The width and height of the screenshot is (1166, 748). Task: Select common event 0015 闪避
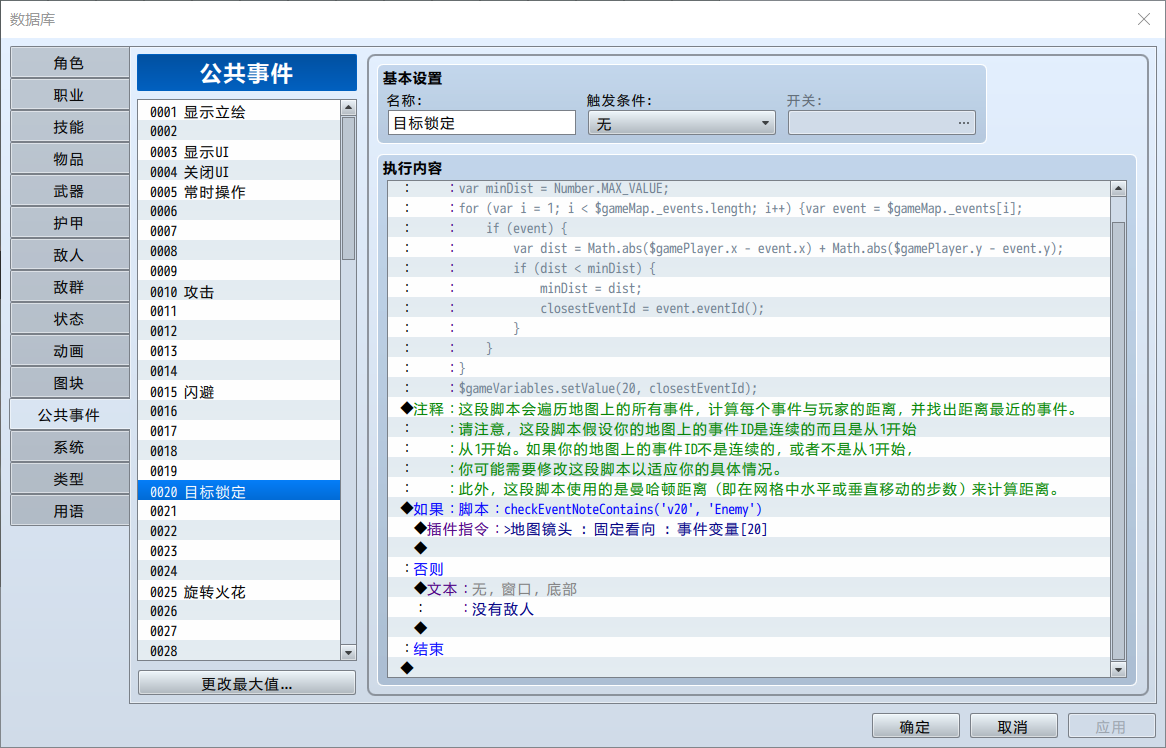tap(239, 392)
